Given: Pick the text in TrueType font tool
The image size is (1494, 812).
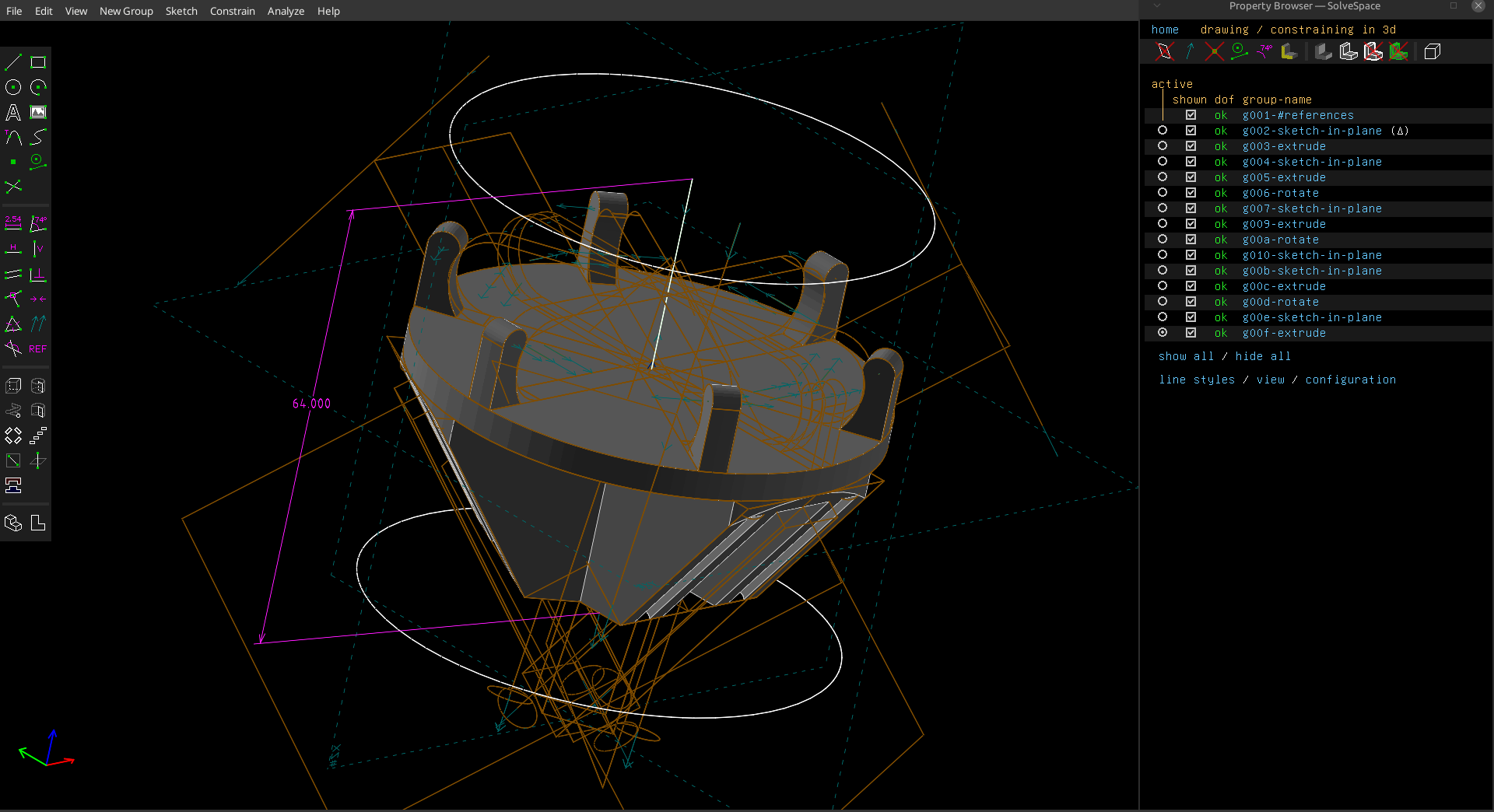Looking at the screenshot, I should coord(13,112).
